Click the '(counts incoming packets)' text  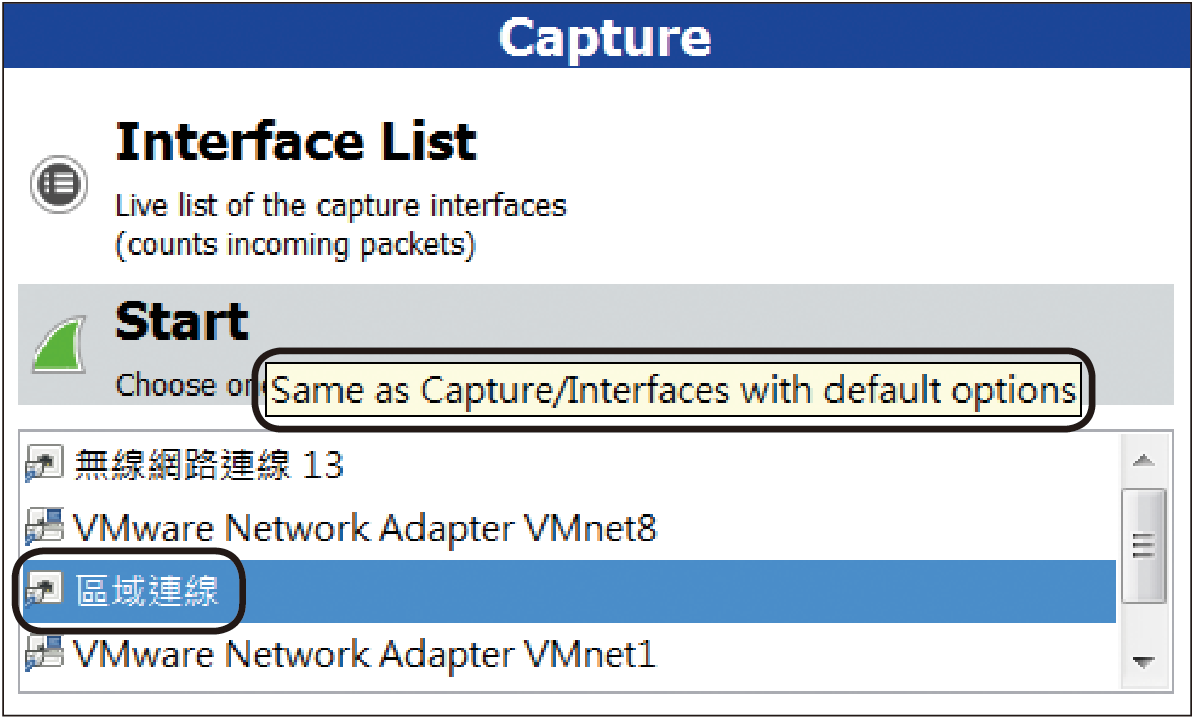point(295,245)
